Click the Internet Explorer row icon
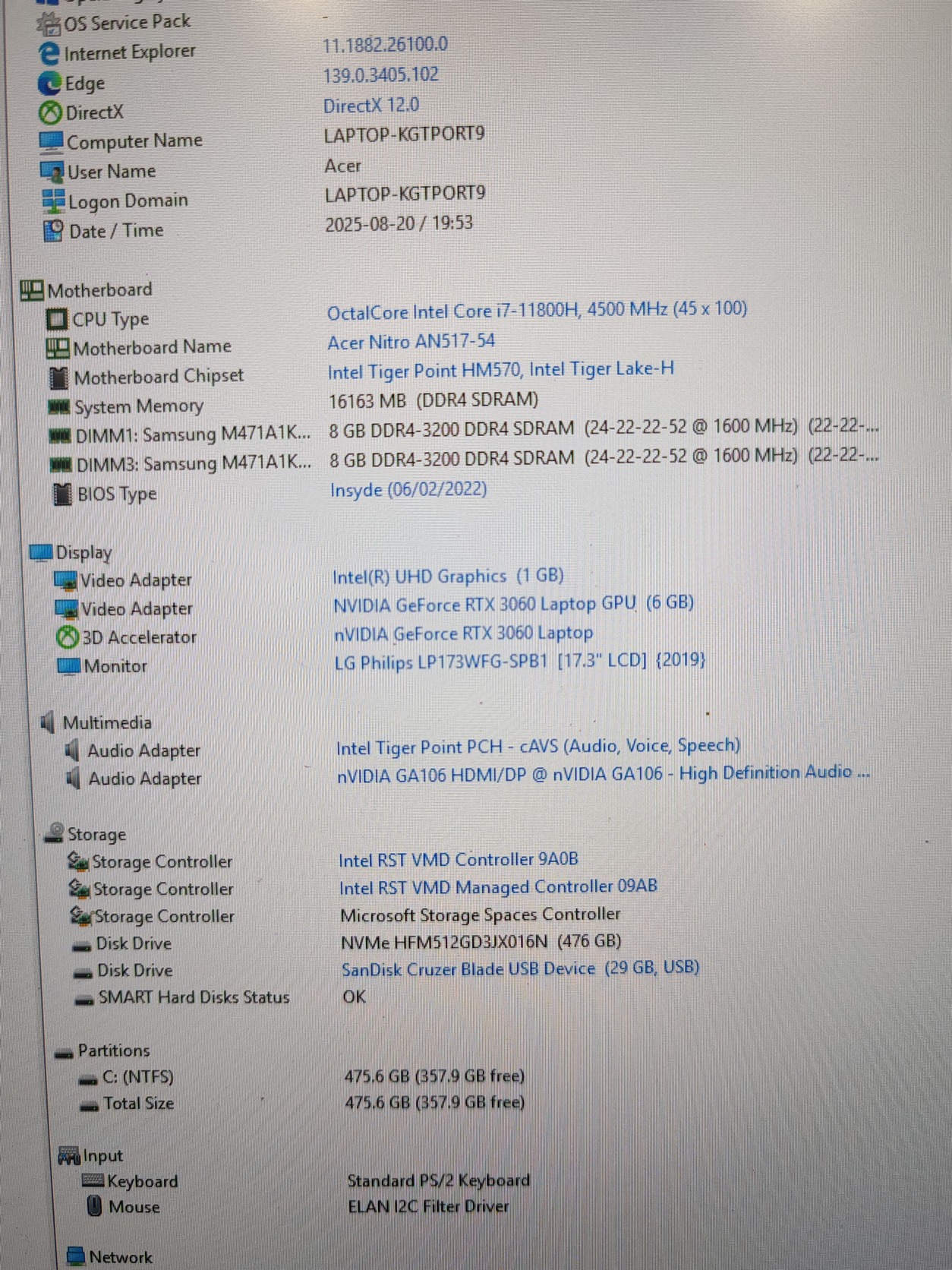Screen dimensions: 952x1270 pyautogui.click(x=49, y=53)
